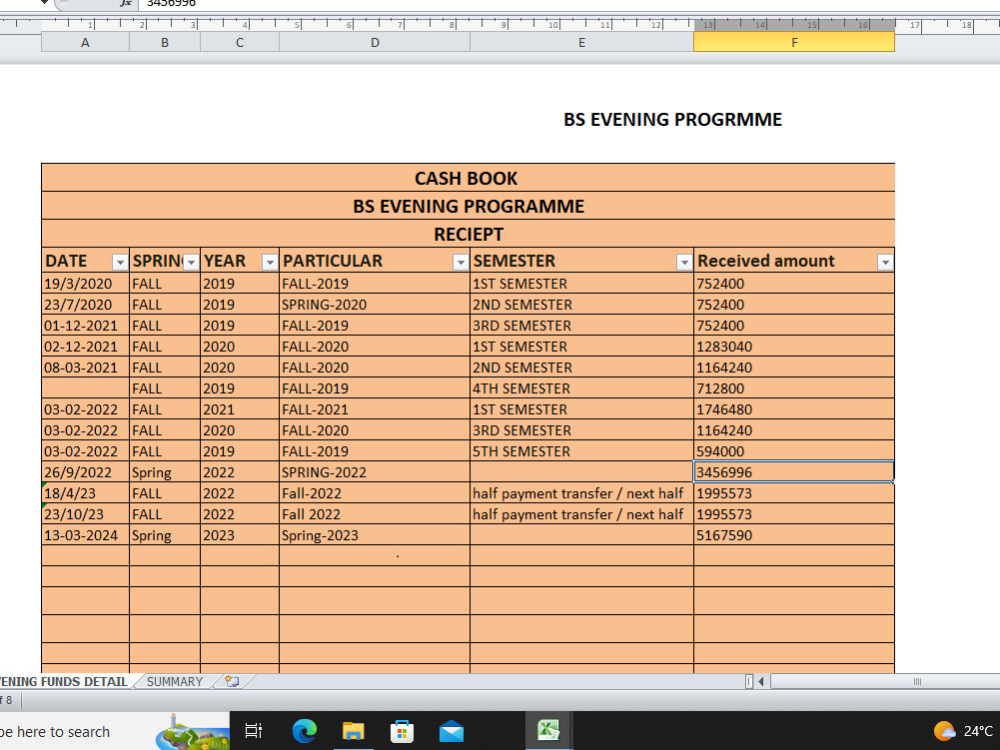The height and width of the screenshot is (750, 1000).
Task: Select column A header
Action: [x=85, y=42]
